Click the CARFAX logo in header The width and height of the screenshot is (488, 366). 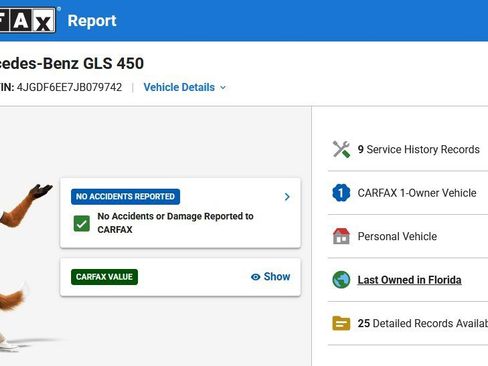[27, 20]
